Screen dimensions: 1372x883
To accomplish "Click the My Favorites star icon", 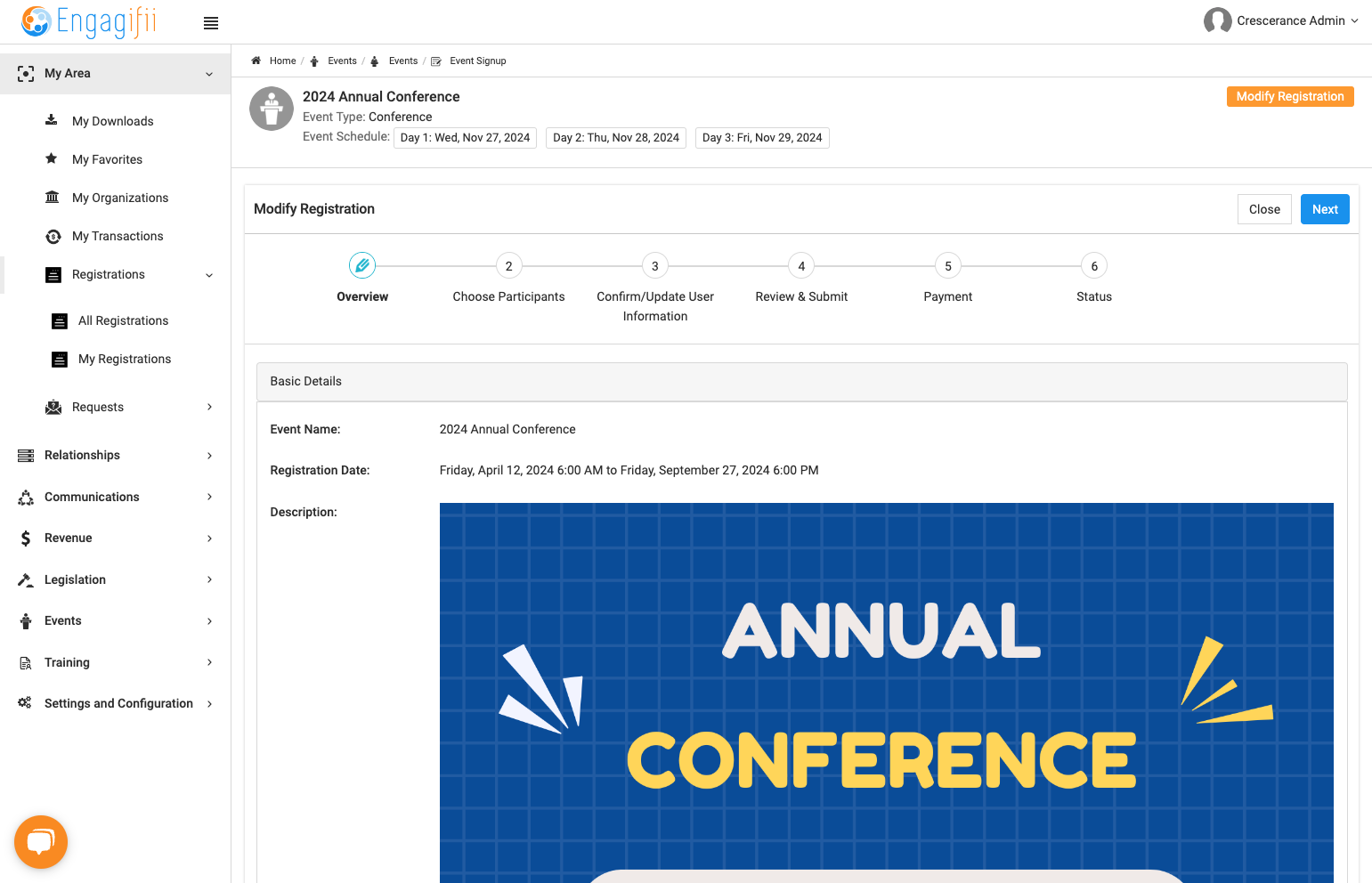I will coord(52,158).
